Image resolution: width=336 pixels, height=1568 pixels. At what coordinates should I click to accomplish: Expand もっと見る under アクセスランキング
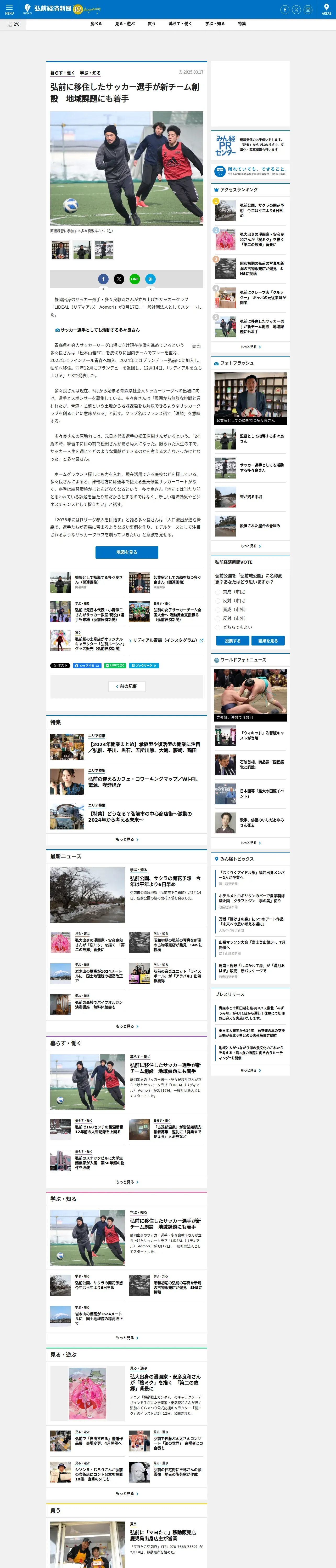pos(250,347)
